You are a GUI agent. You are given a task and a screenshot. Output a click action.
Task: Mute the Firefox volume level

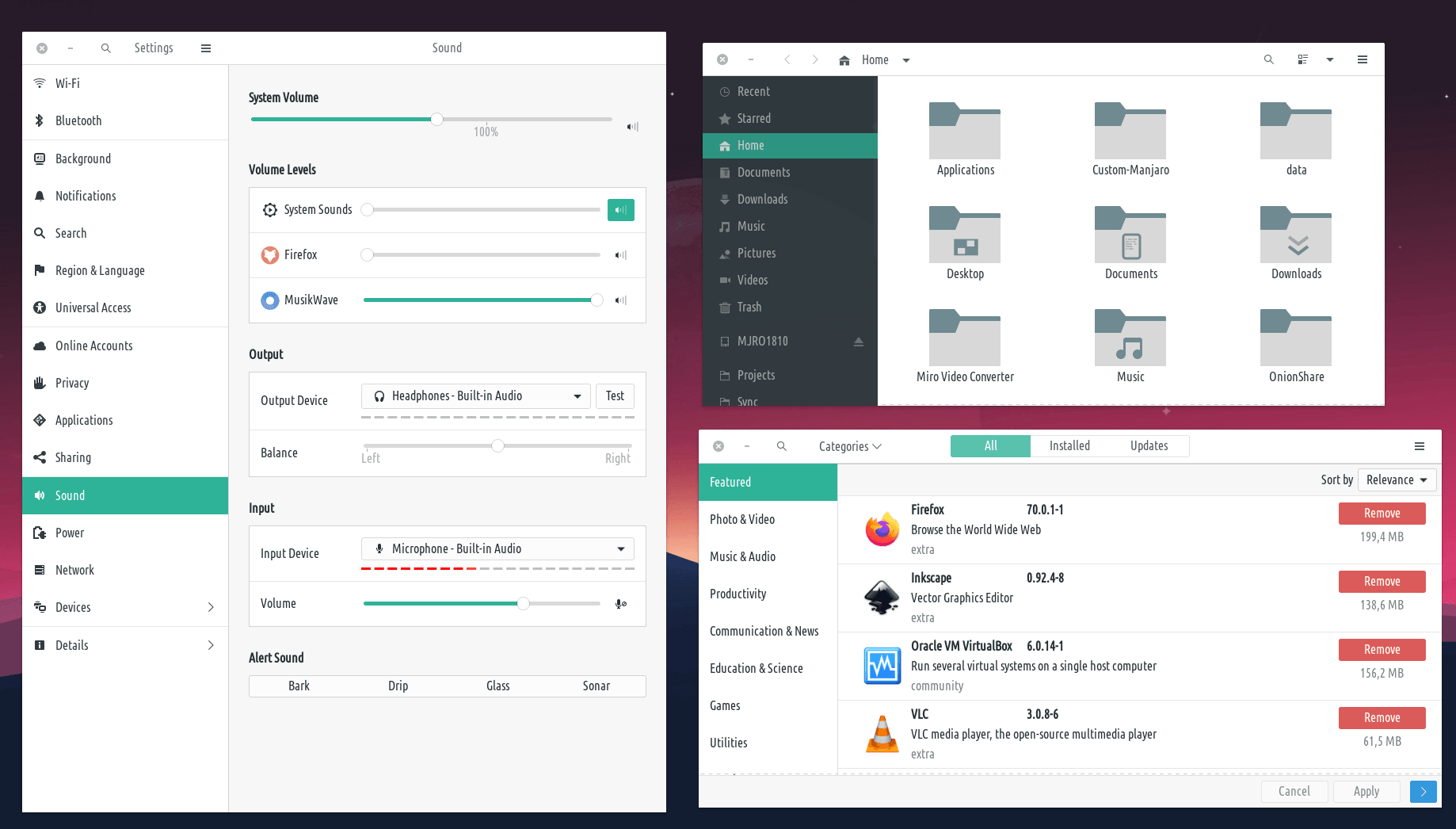click(620, 255)
